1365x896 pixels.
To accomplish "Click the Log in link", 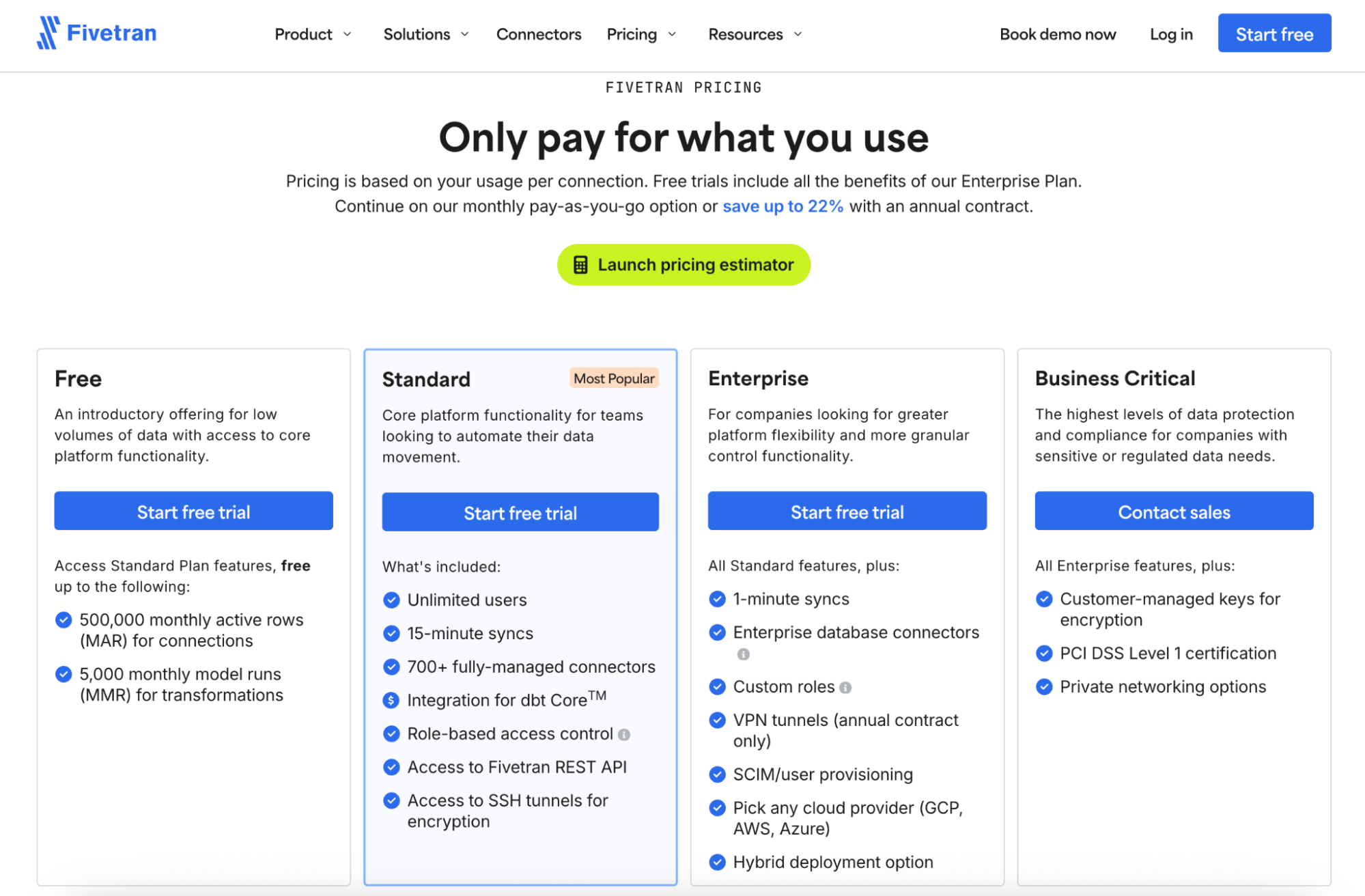I will [1171, 34].
